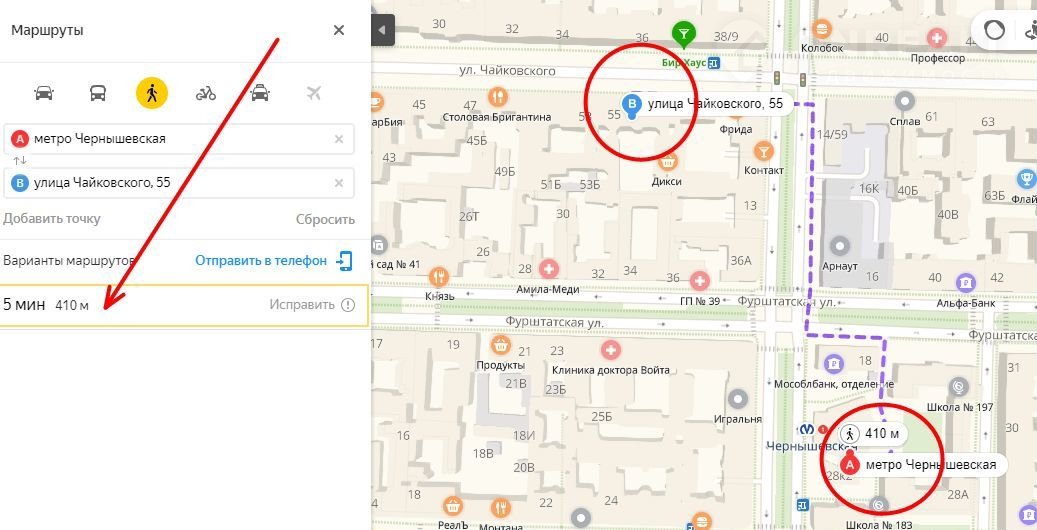Close the Маршруты panel
The width and height of the screenshot is (1037, 530).
pos(339,30)
